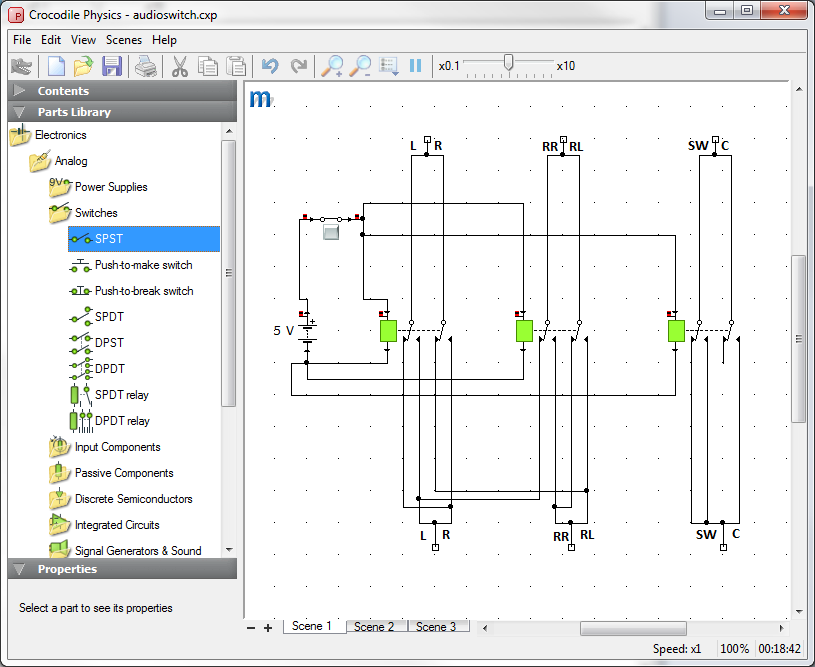Adjust the simulation speed slider handle

[508, 64]
